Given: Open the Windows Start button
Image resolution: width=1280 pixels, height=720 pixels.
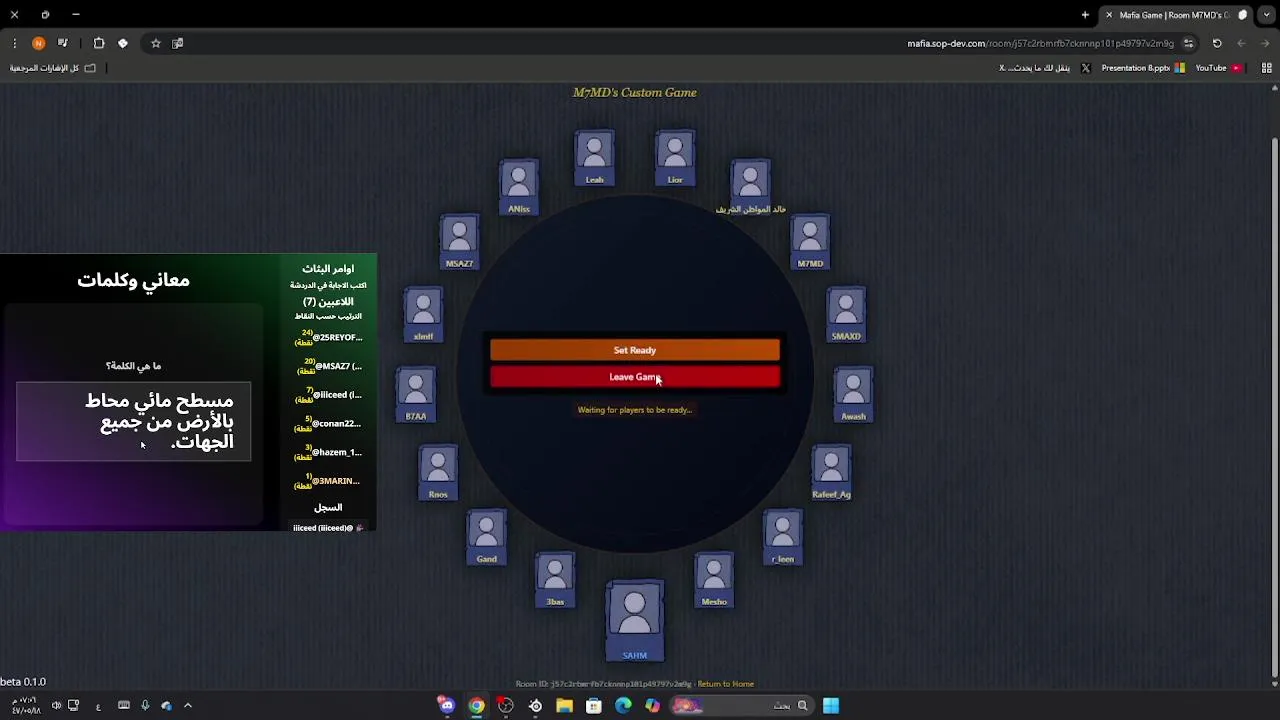Looking at the screenshot, I should point(831,706).
